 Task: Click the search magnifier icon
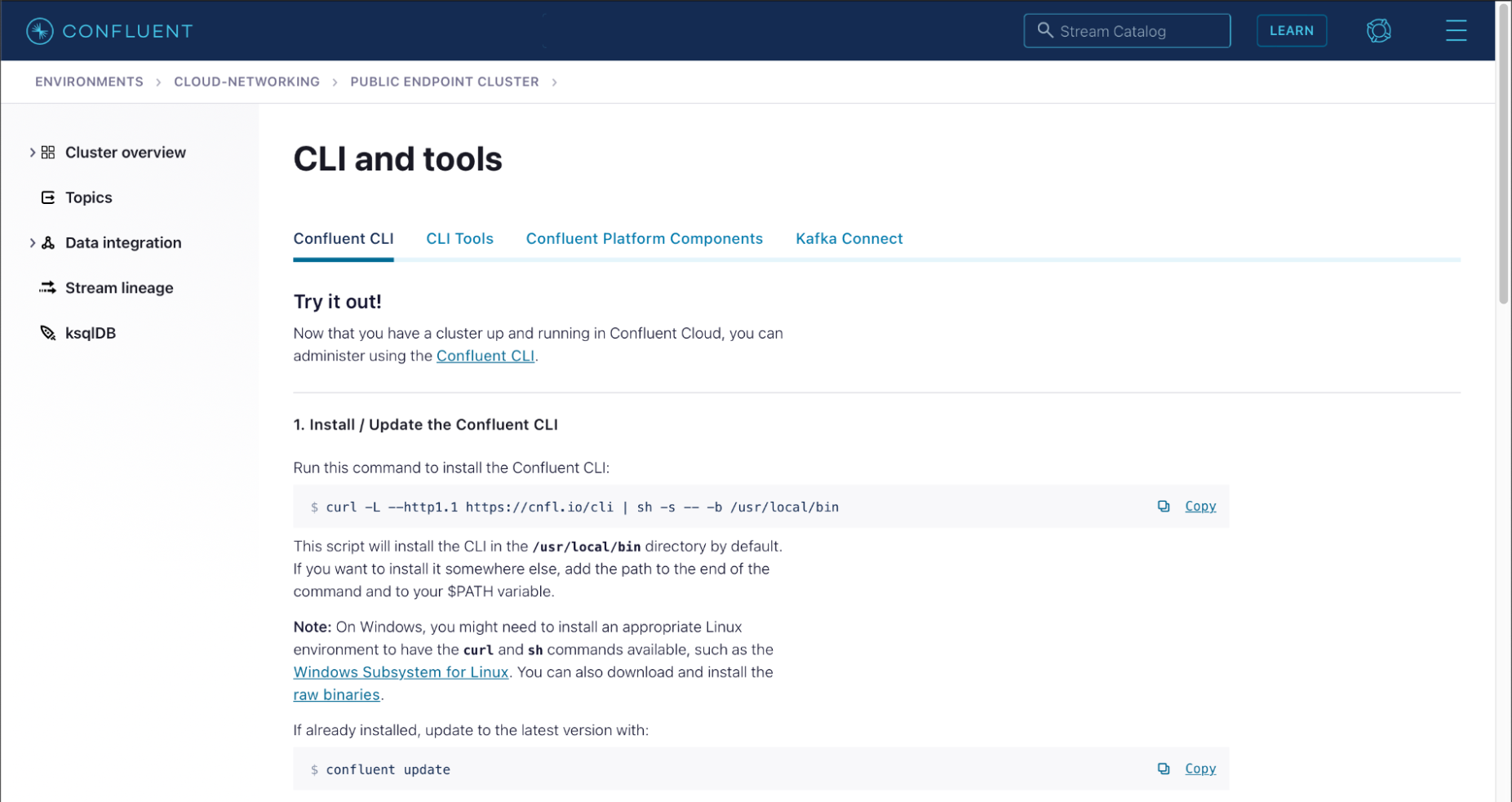click(1044, 30)
